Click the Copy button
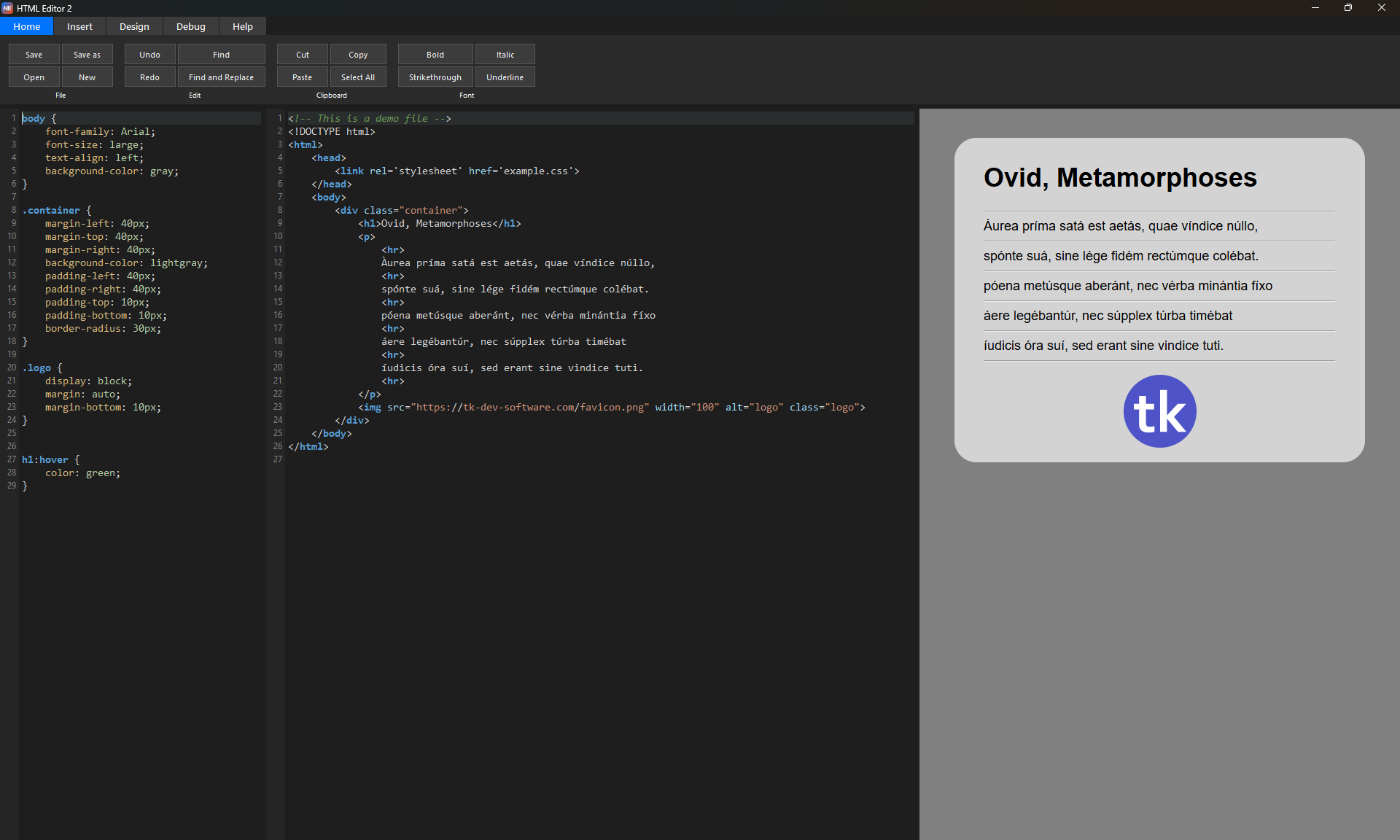 [358, 54]
